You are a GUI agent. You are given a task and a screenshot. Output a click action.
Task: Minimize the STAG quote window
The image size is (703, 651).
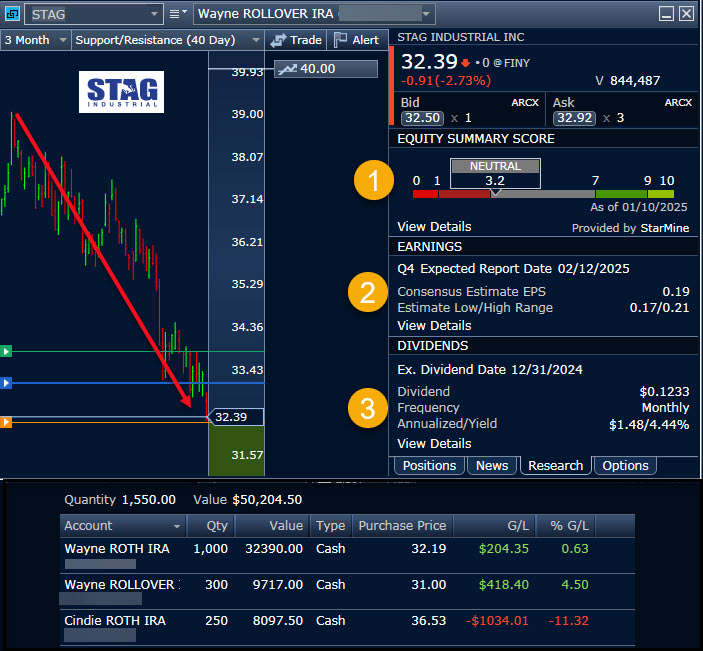[x=666, y=14]
